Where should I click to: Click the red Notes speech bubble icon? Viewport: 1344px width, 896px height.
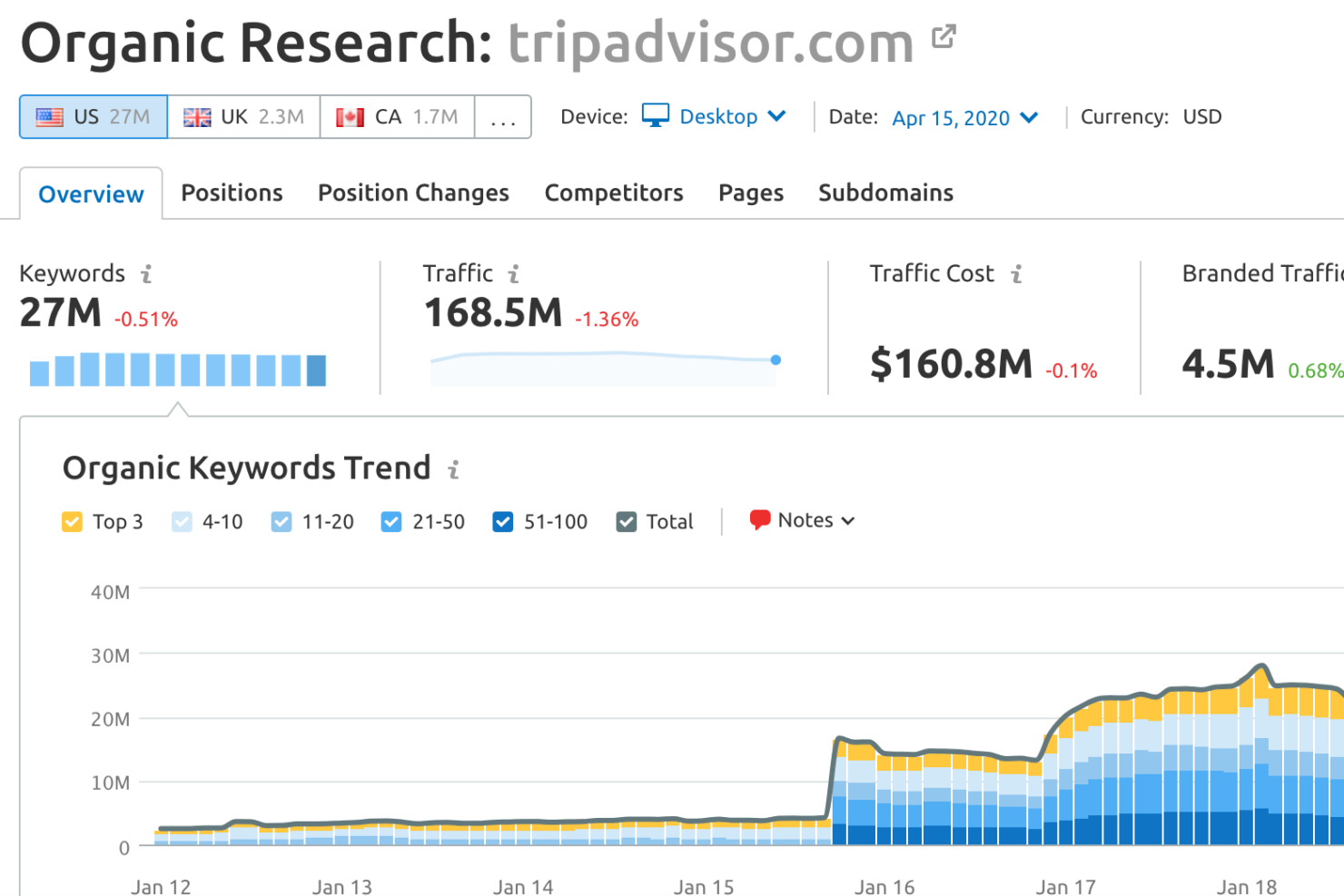tap(759, 520)
